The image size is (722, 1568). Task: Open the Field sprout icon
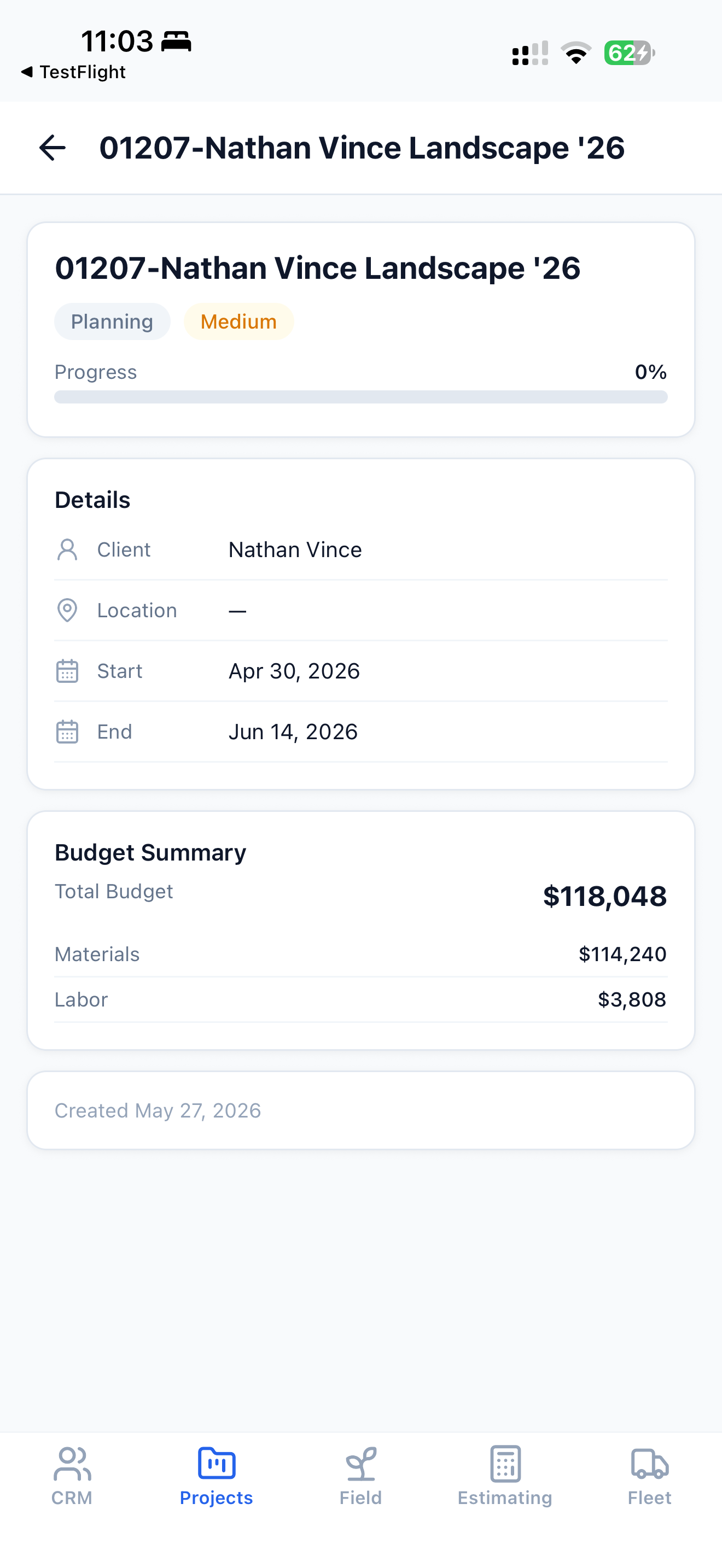(361, 1464)
